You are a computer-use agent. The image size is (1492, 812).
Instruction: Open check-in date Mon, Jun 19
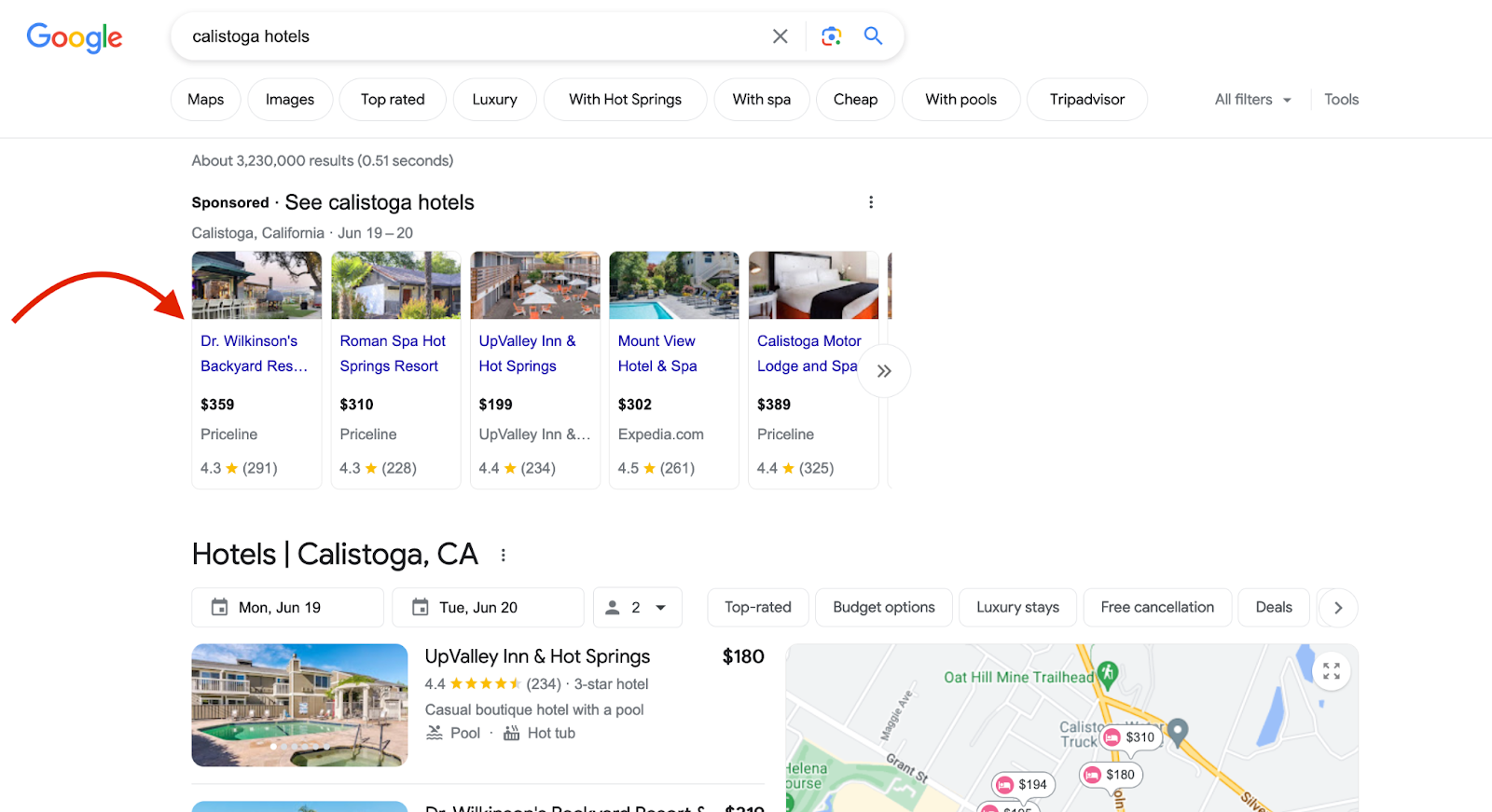(287, 608)
